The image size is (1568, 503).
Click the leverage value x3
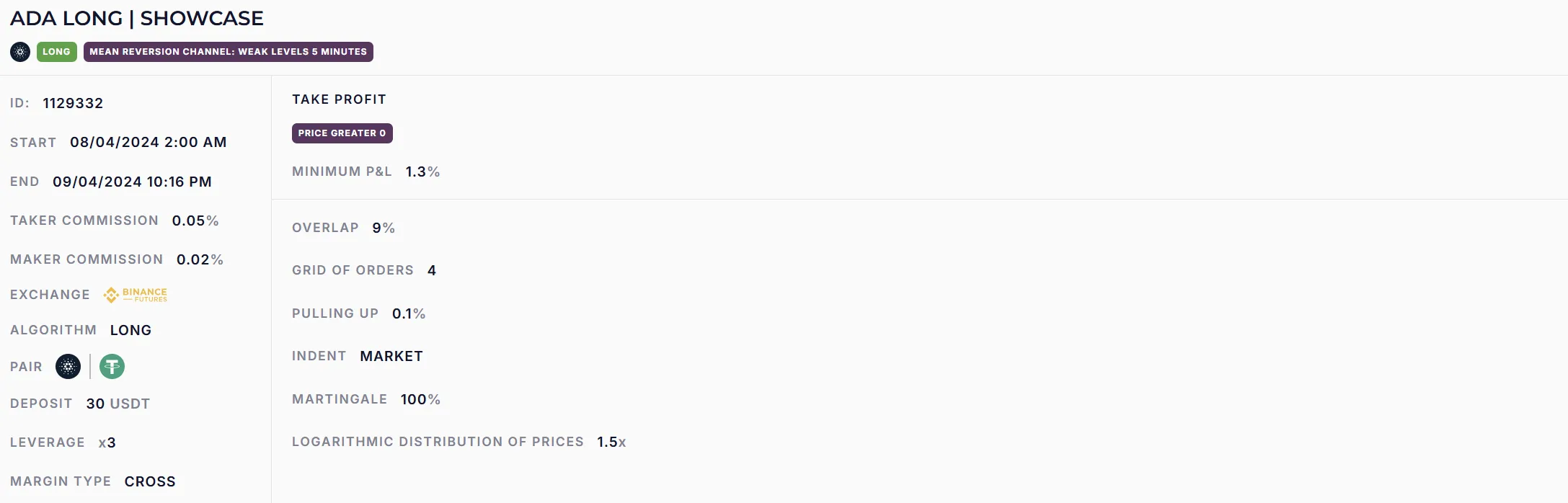pyautogui.click(x=107, y=442)
